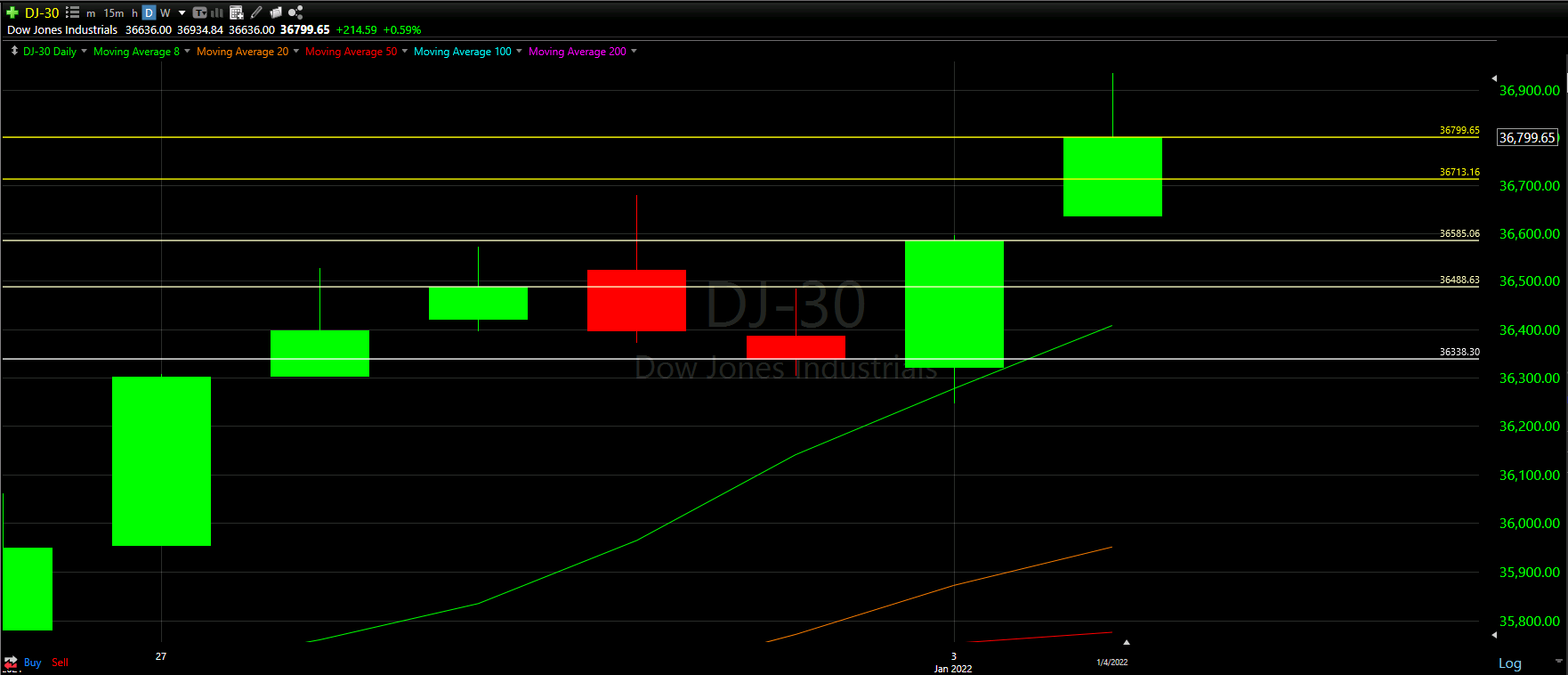This screenshot has height=675, width=1568.
Task: Open the timeframe dropdown arrow after W
Action: coord(182,13)
